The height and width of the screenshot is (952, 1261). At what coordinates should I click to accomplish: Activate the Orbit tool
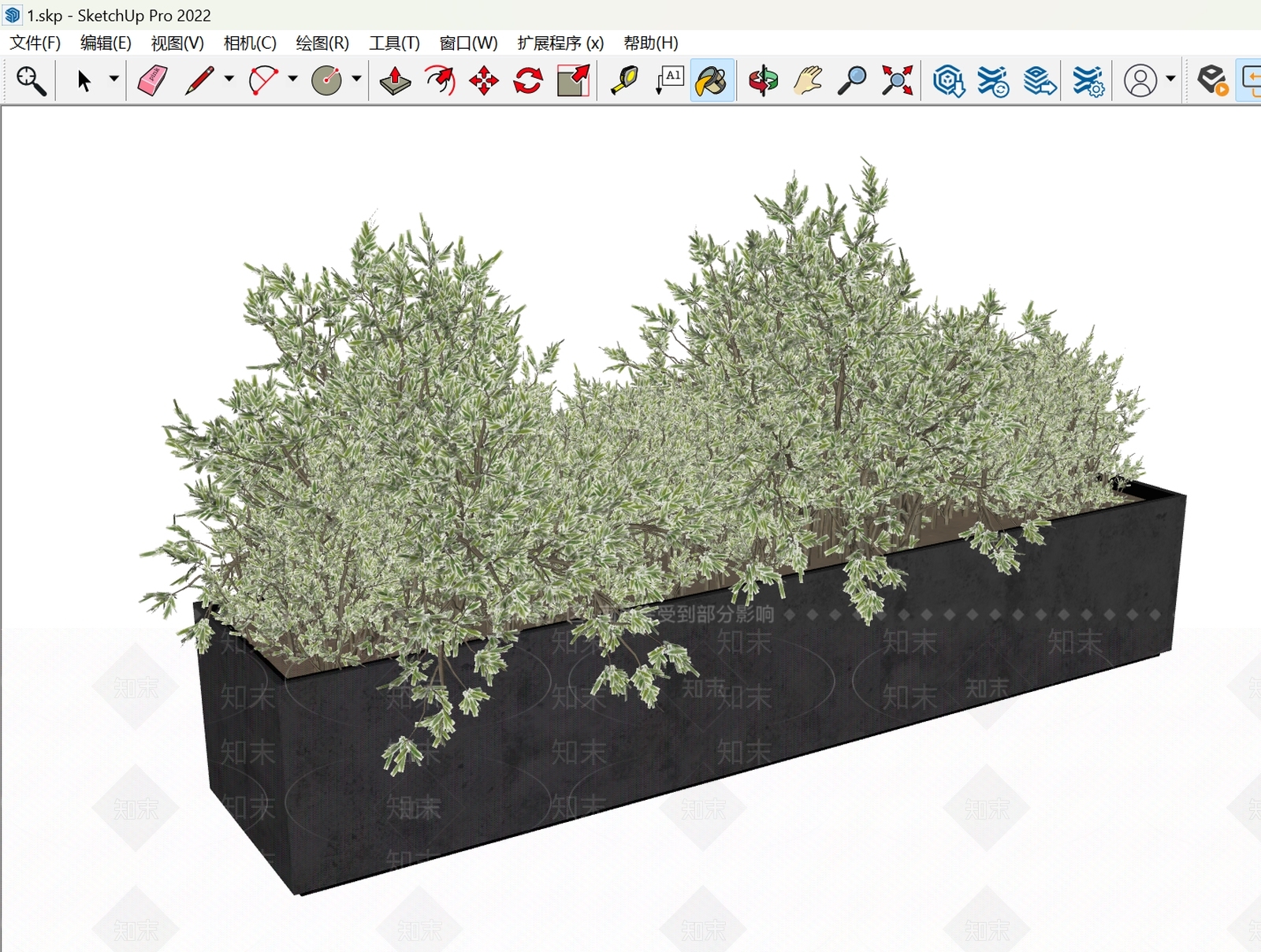763,80
